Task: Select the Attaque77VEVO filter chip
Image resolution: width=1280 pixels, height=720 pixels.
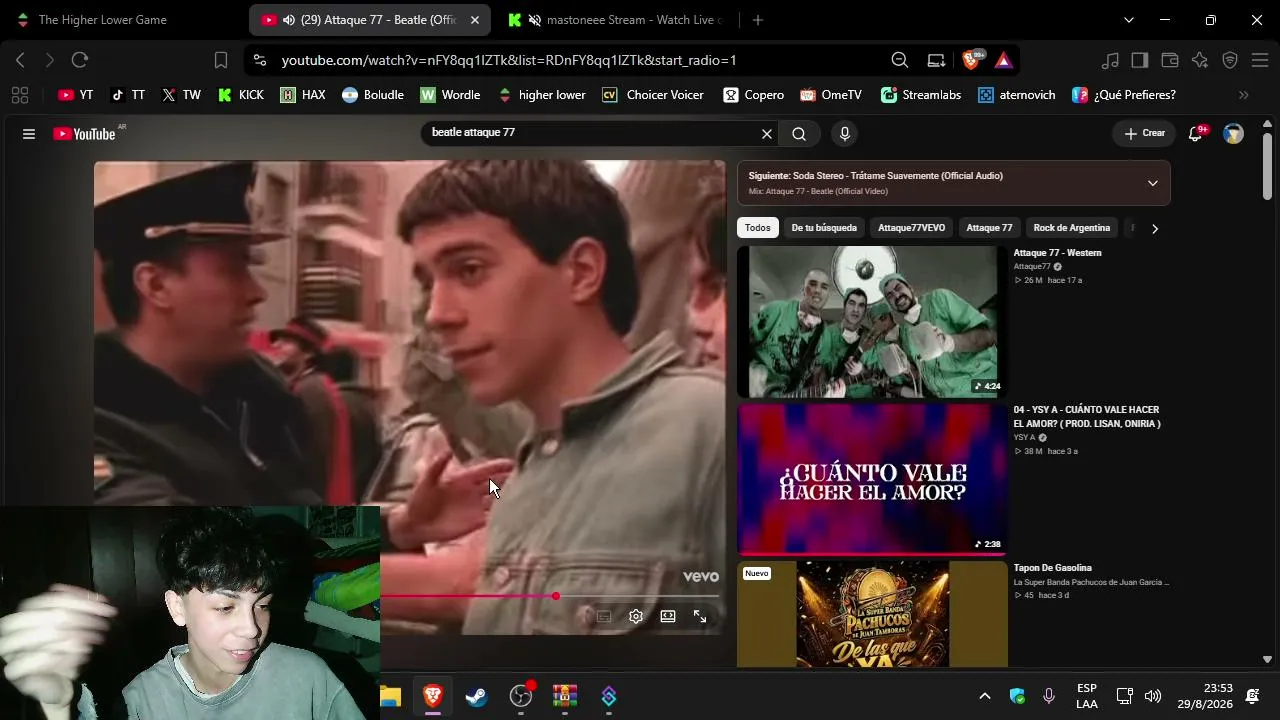Action: coord(911,228)
